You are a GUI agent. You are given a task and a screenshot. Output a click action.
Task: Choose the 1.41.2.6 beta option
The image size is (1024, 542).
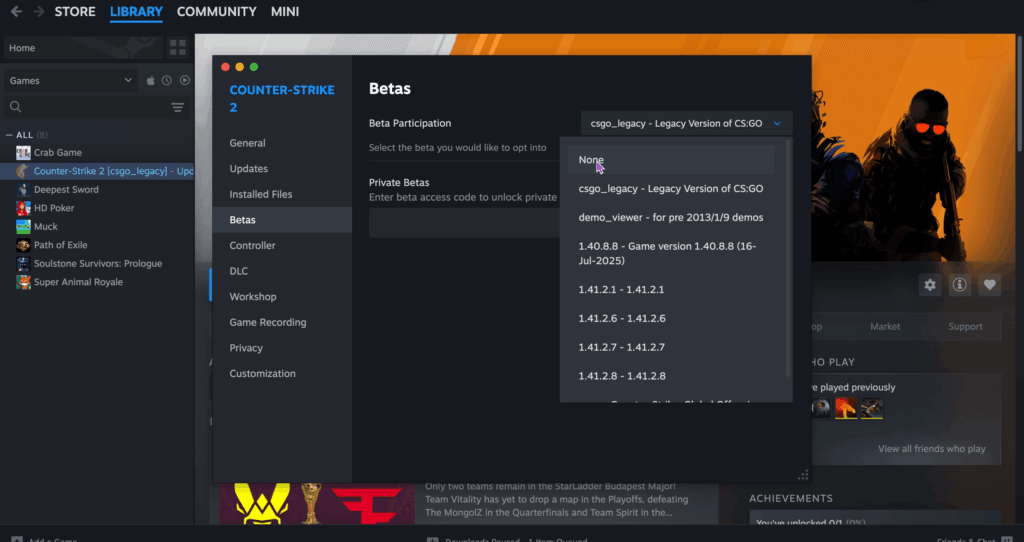(x=671, y=319)
